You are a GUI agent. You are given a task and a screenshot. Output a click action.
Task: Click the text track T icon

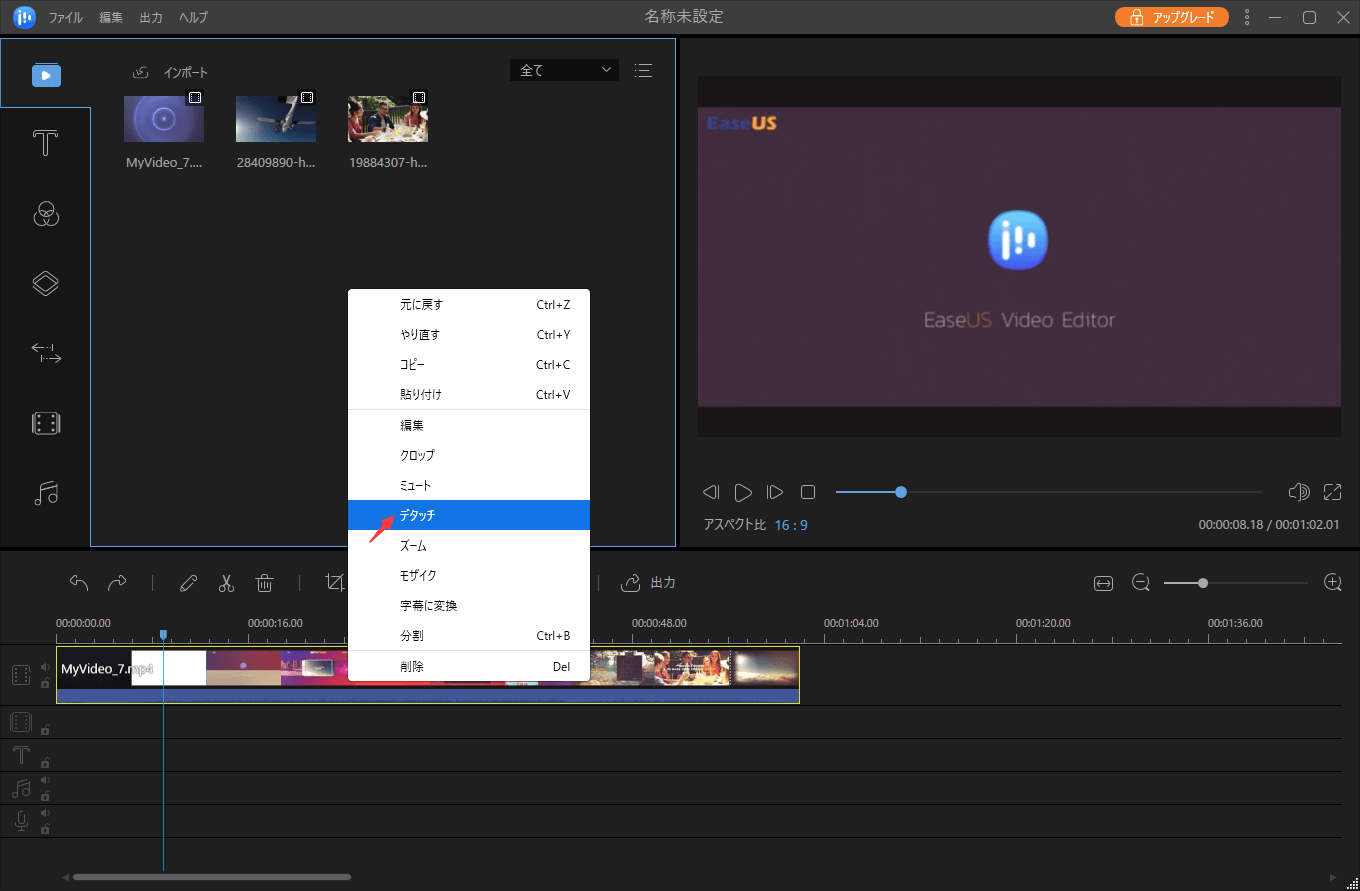(21, 755)
